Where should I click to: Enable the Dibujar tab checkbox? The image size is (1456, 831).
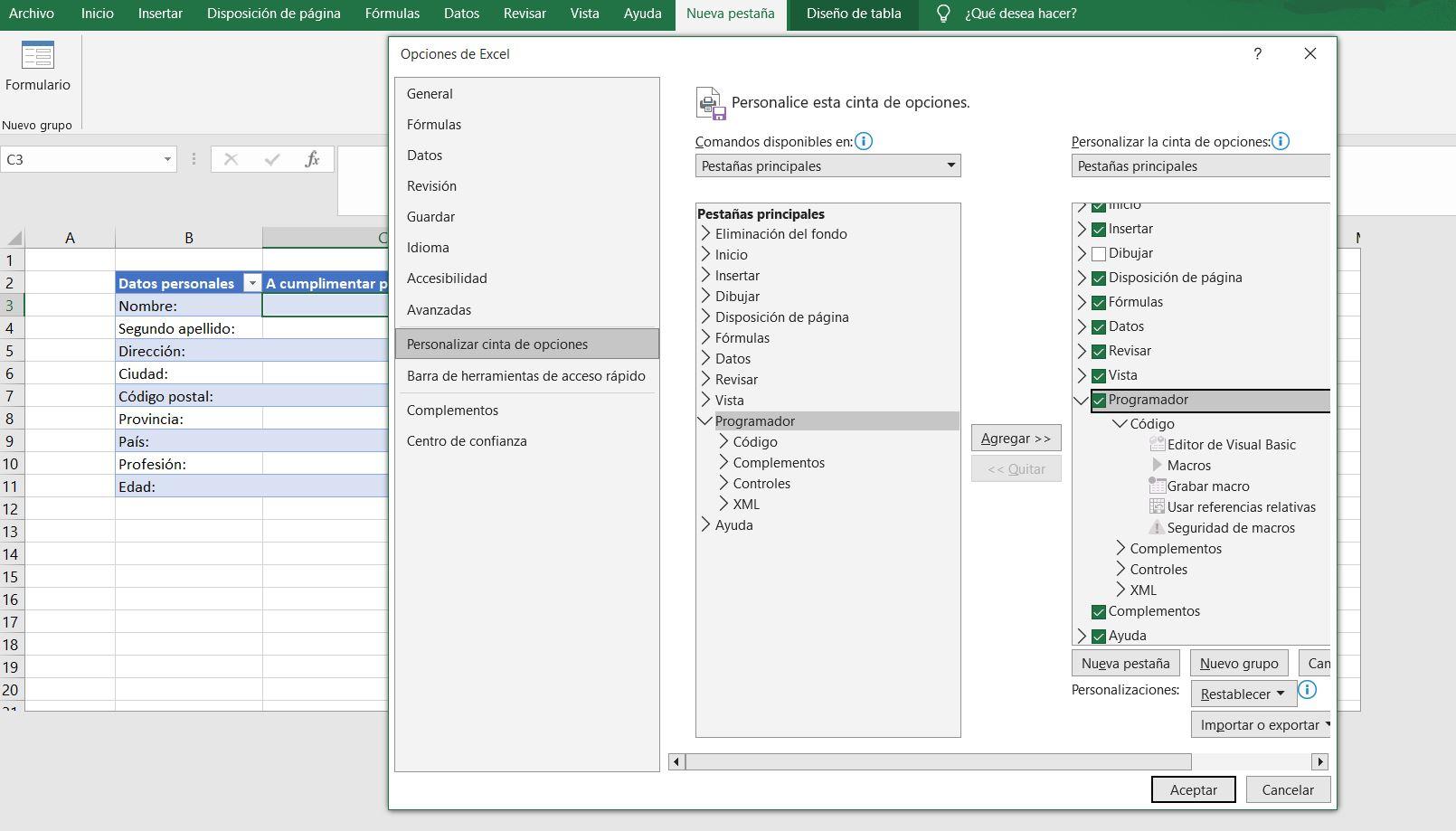click(x=1099, y=253)
